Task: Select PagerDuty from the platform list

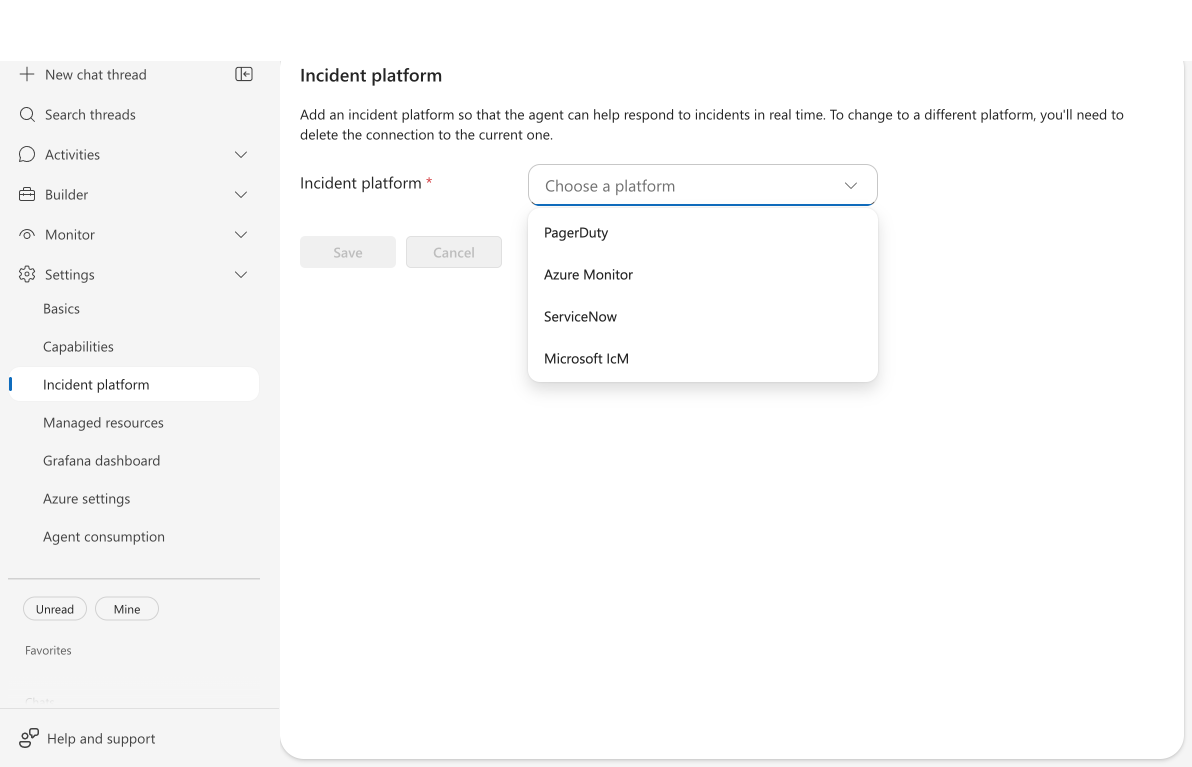Action: (x=702, y=233)
